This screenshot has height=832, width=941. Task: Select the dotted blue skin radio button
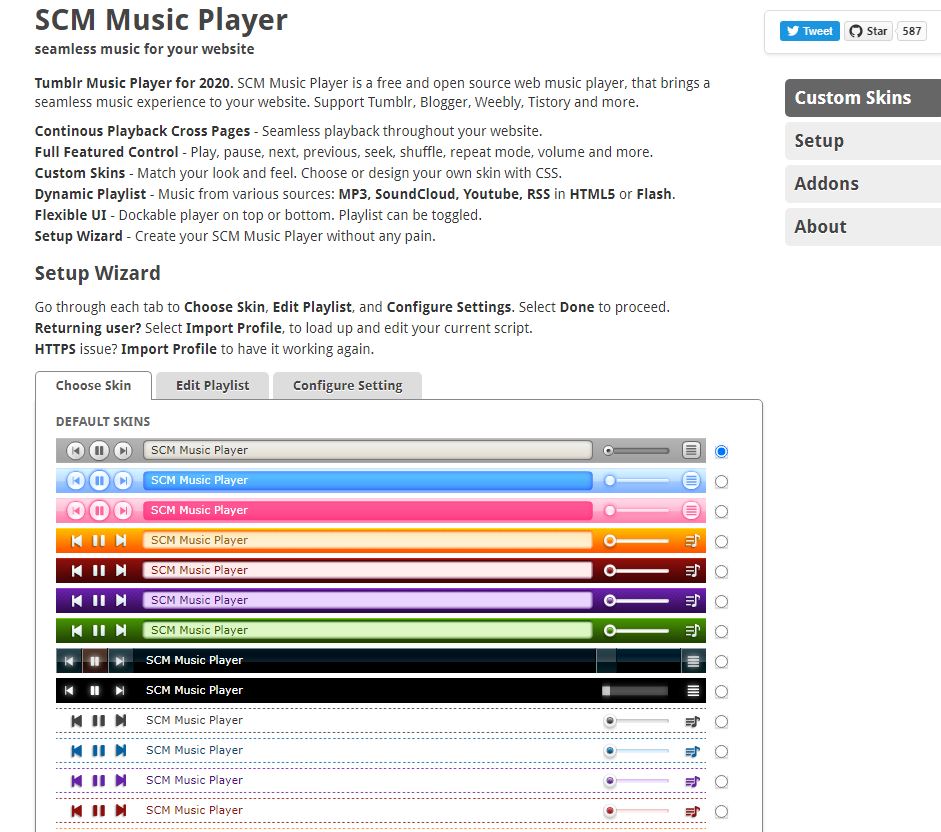click(x=721, y=752)
